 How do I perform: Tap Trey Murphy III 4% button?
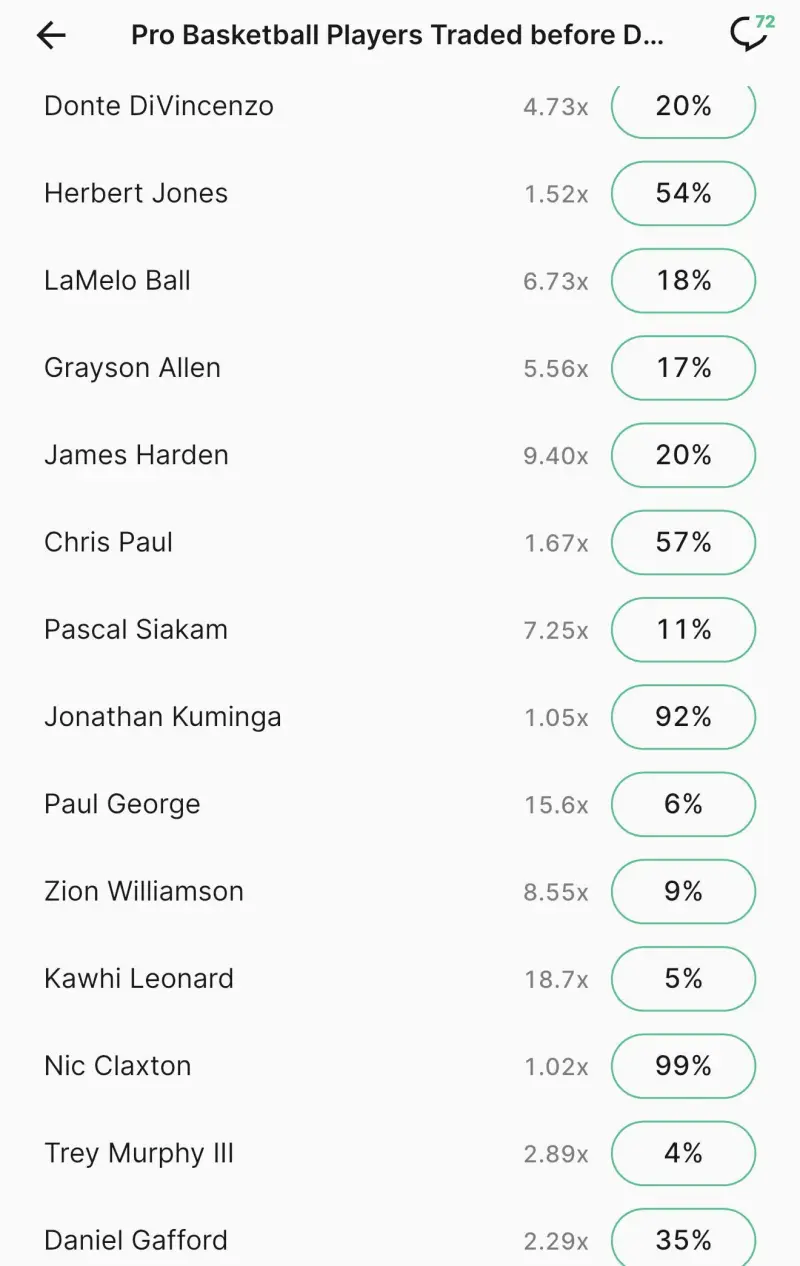coord(683,1153)
